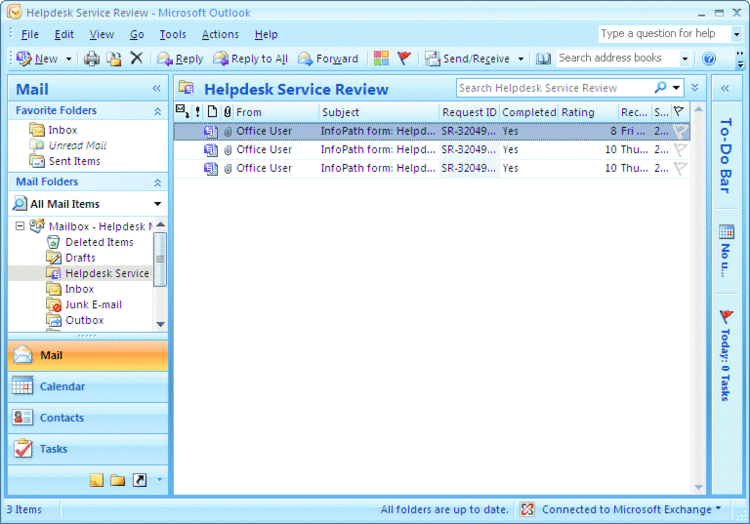Open Connected to Microsoft Exchange dropdown

pos(718,509)
